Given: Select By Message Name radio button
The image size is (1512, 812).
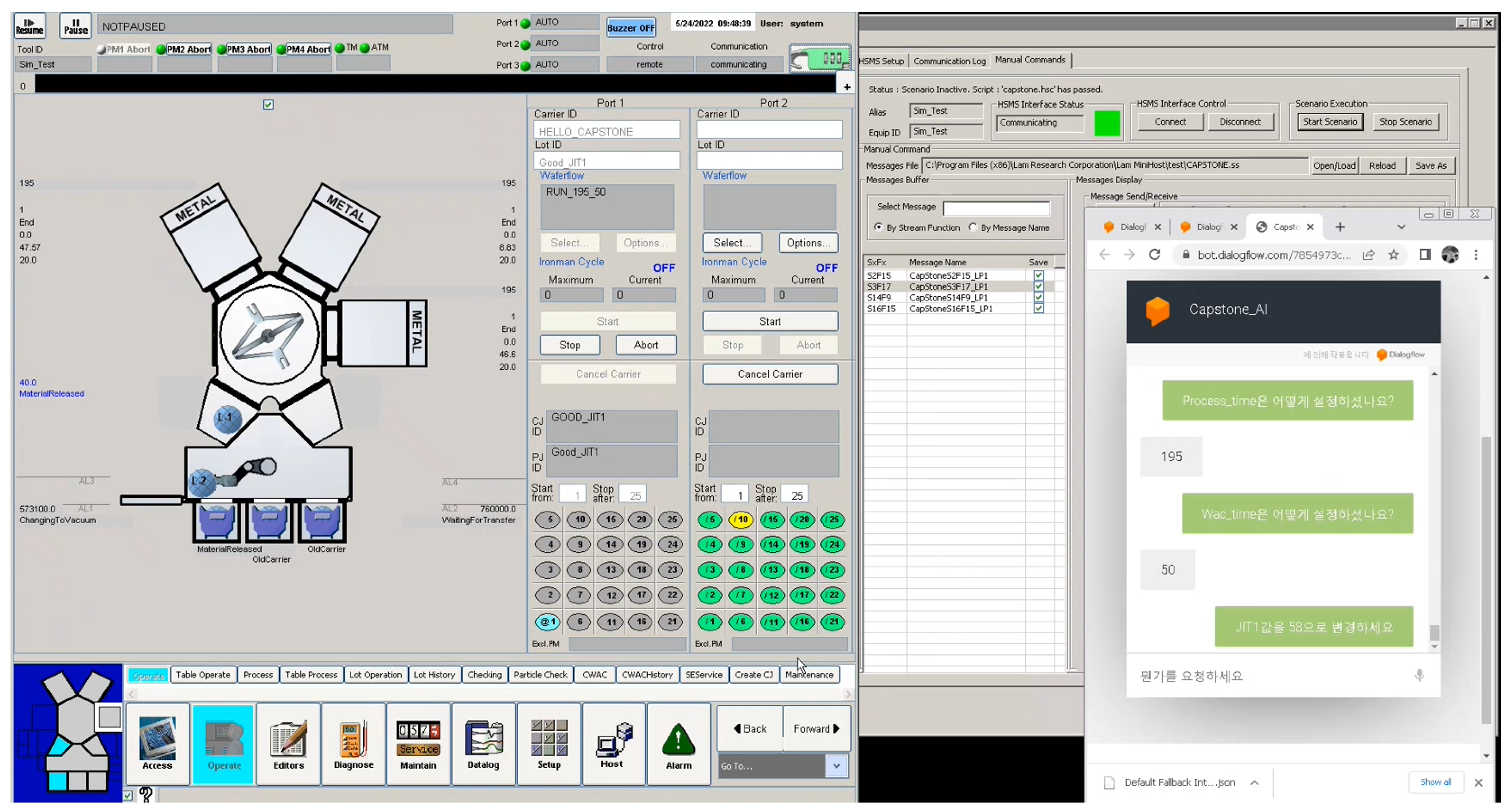Looking at the screenshot, I should [973, 227].
